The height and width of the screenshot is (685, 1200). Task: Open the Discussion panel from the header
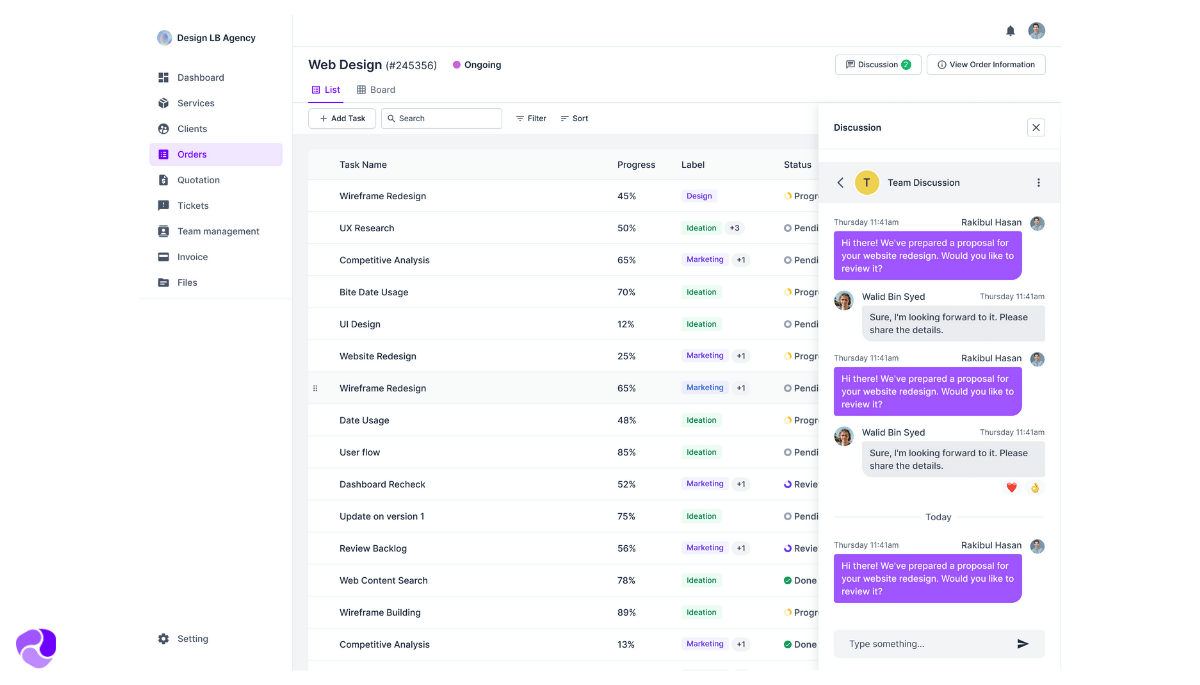click(877, 64)
